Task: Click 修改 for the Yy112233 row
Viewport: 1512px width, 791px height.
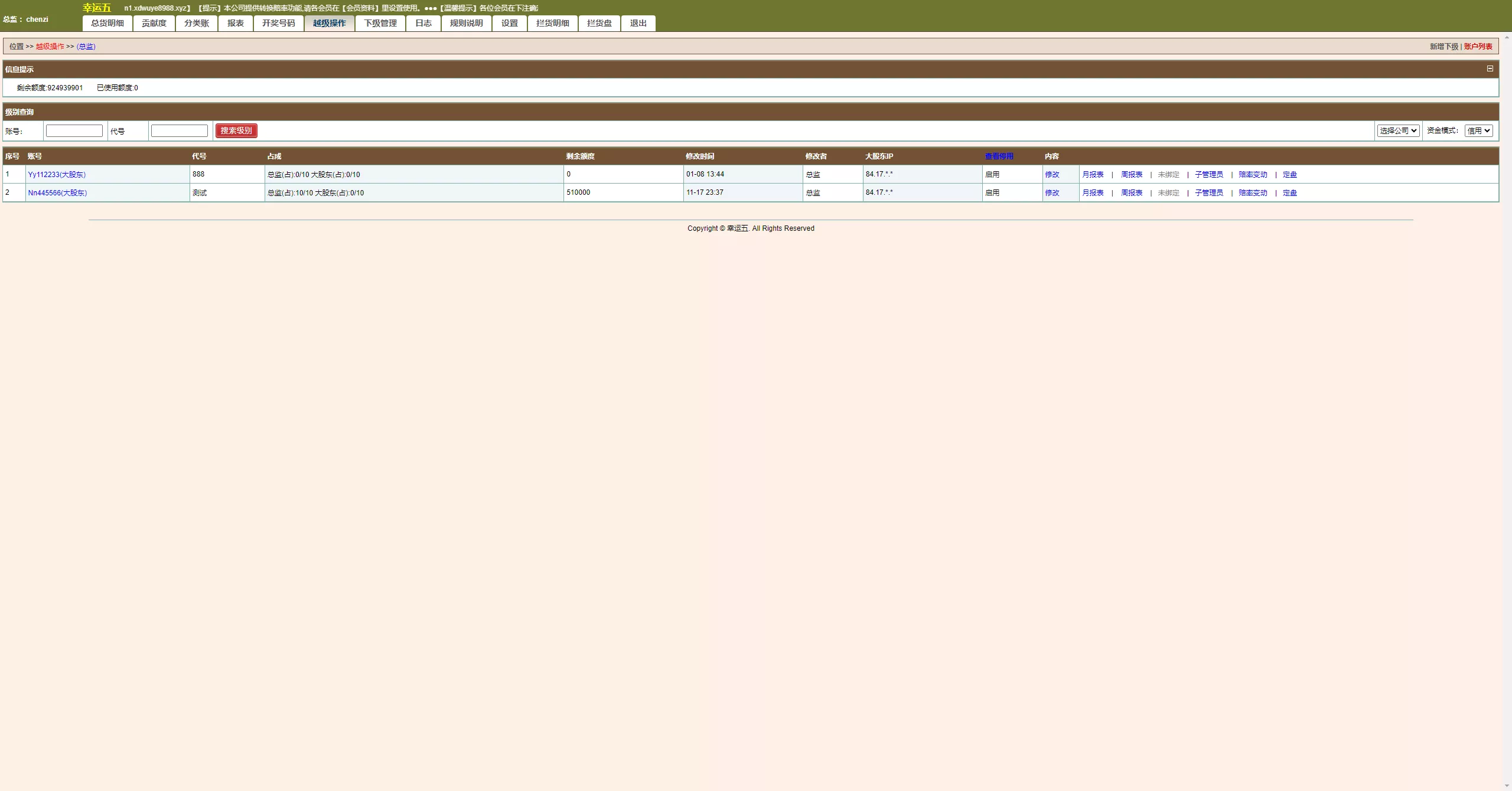Action: pos(1052,175)
